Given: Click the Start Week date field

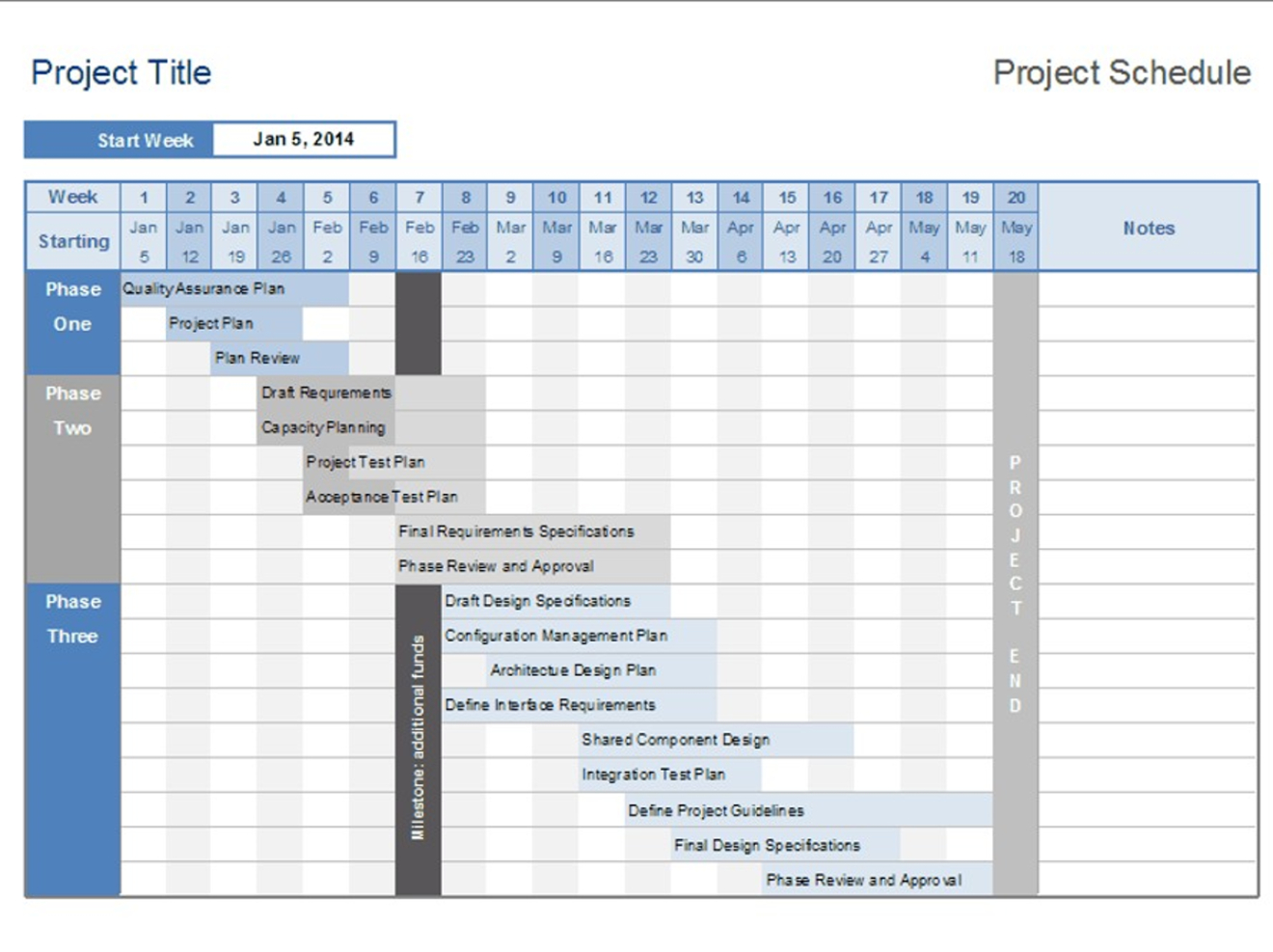Looking at the screenshot, I should click(x=303, y=140).
